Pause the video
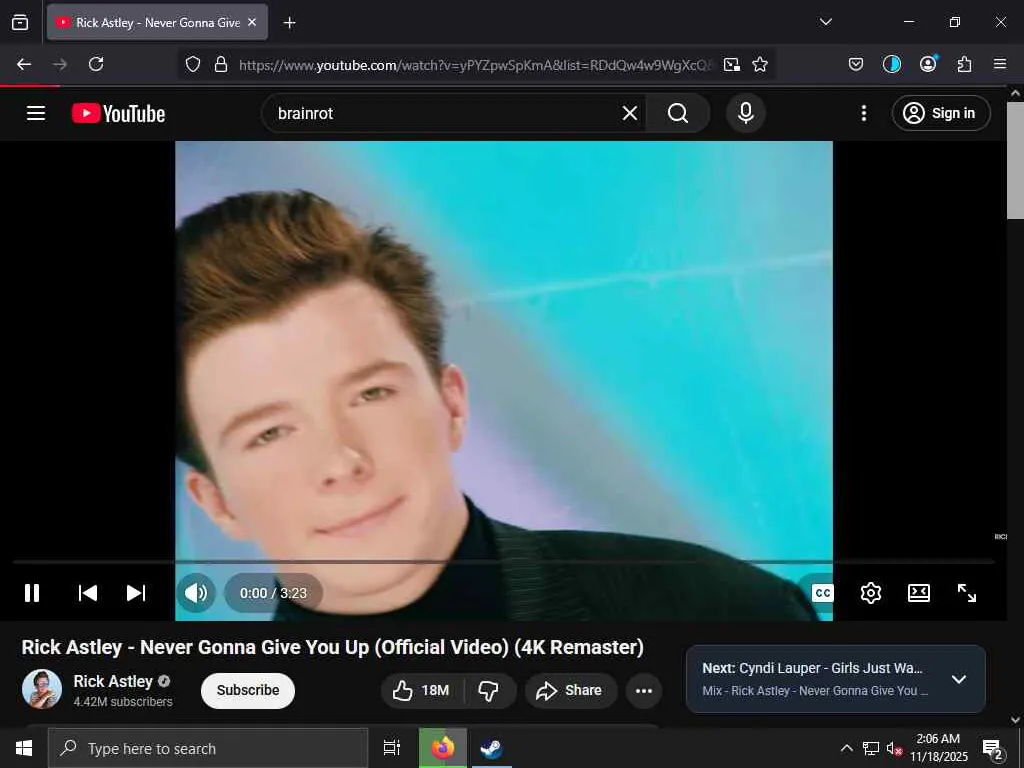Screen dimensions: 1024x768 (32, 593)
